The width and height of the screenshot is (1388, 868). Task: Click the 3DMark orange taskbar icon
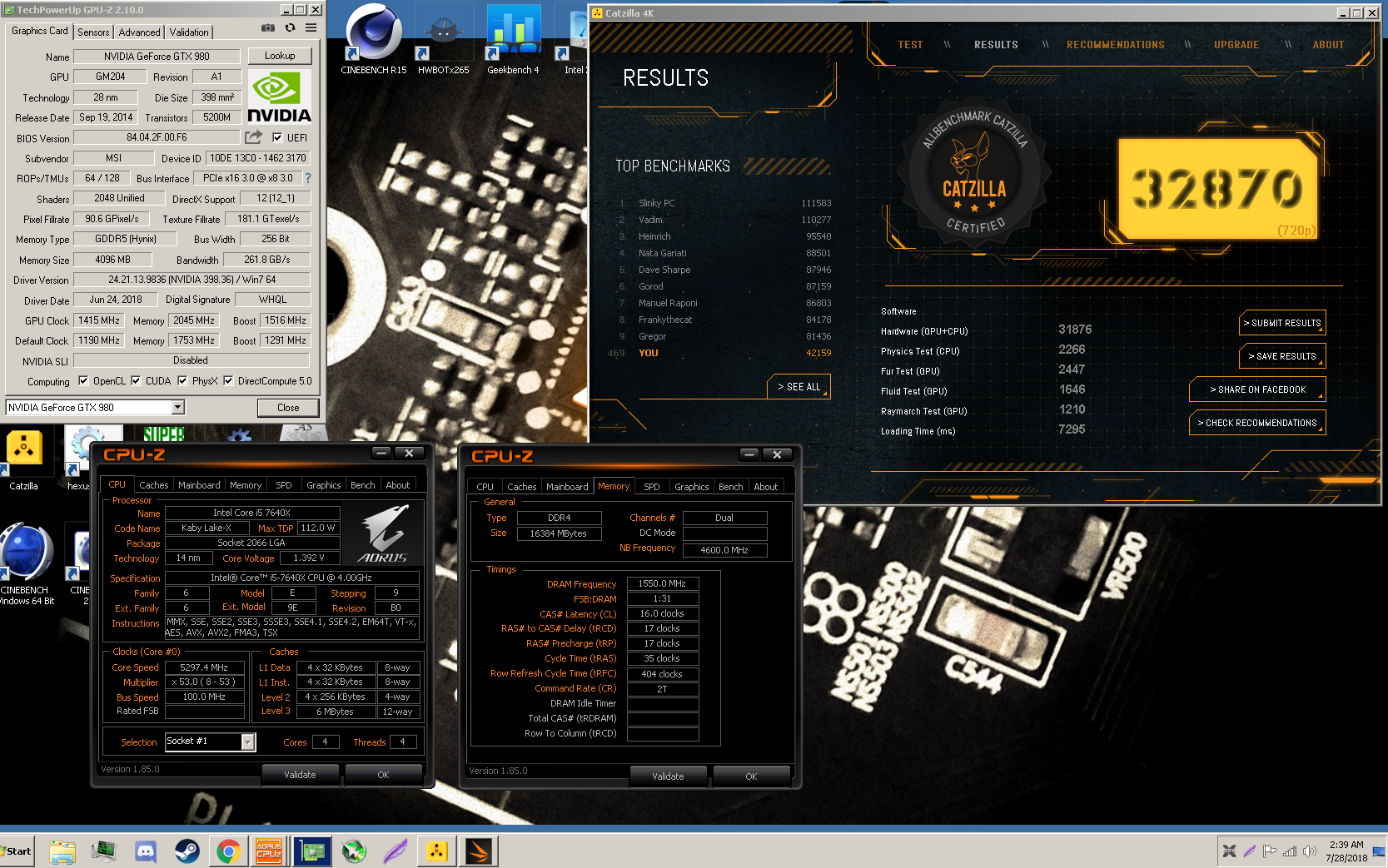pos(479,851)
